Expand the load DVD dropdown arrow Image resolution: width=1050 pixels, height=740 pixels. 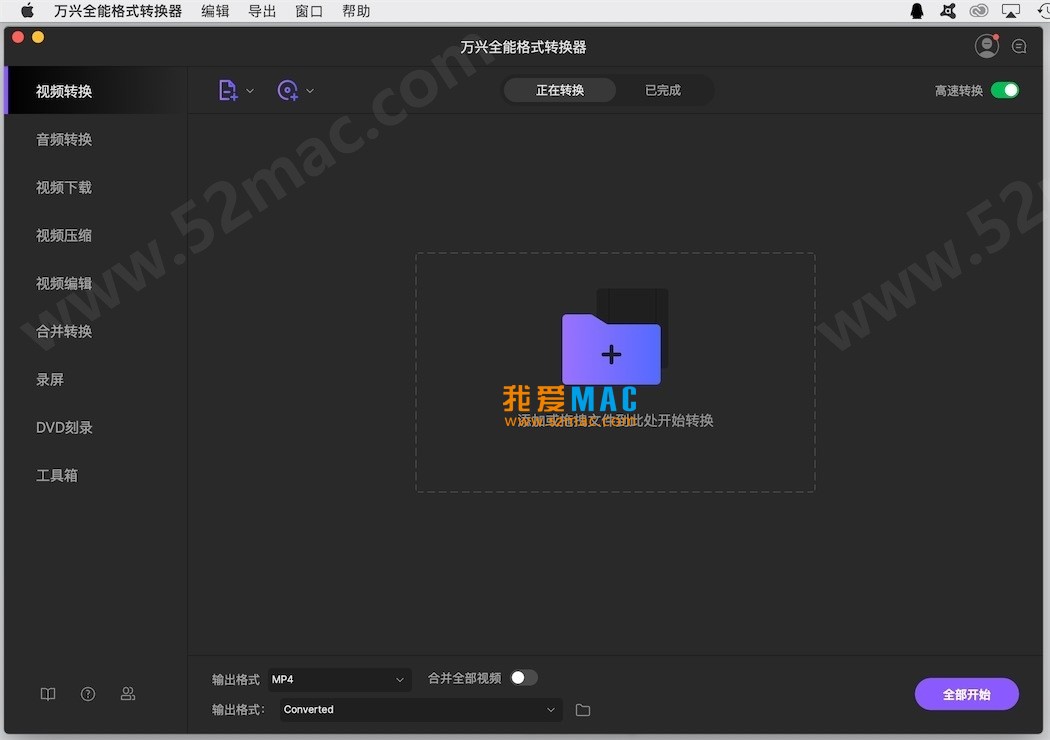point(310,91)
